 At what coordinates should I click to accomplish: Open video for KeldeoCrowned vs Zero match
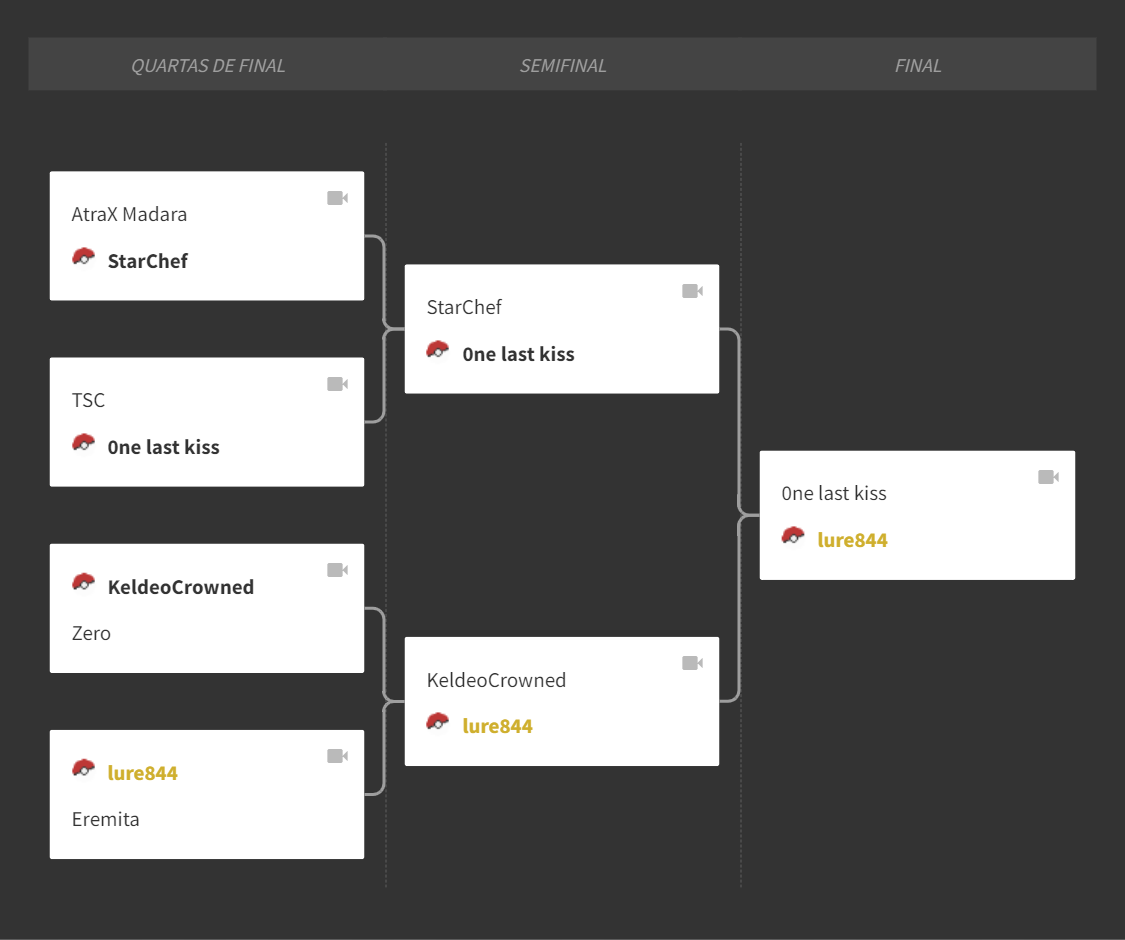337,570
